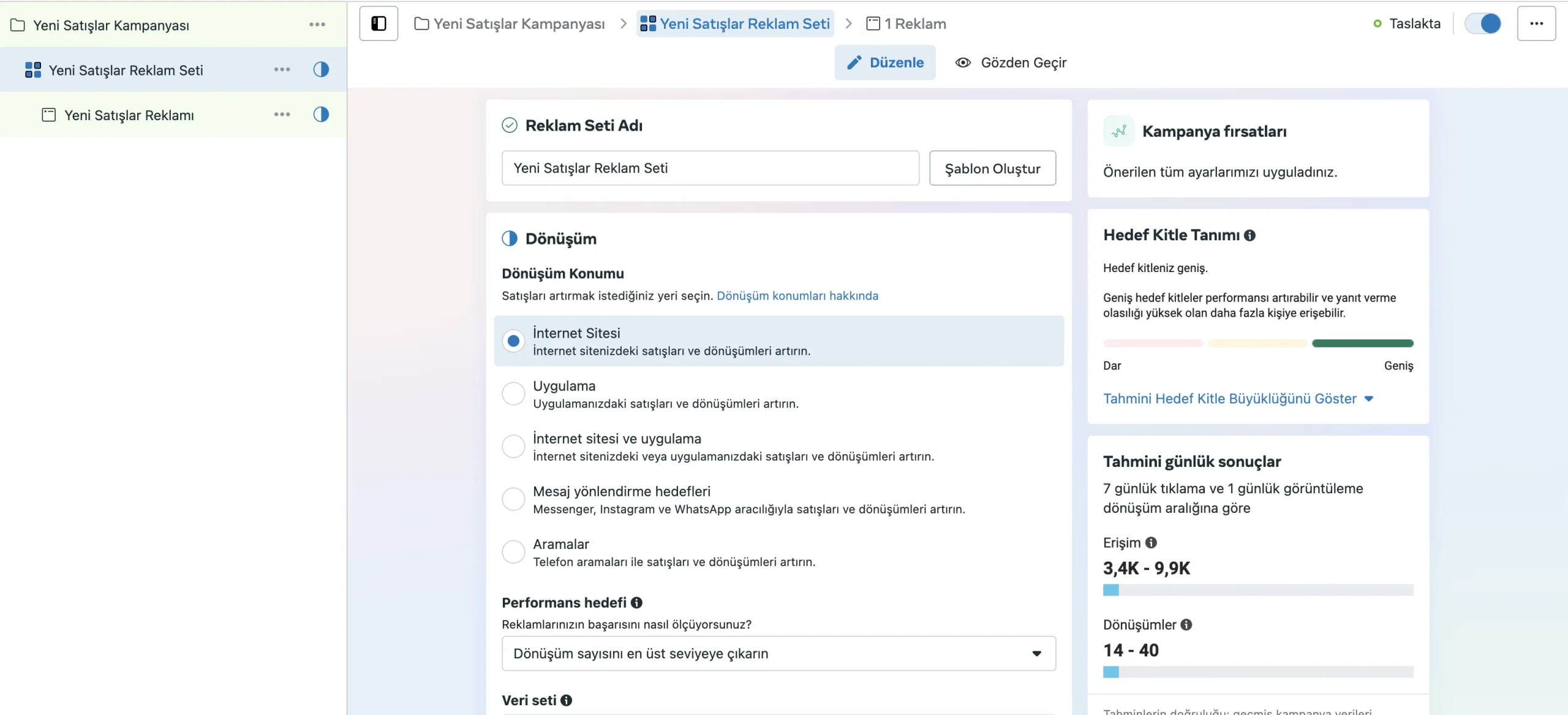Select the İnternet Sitesi radio option
The image size is (1568, 715).
click(x=513, y=341)
